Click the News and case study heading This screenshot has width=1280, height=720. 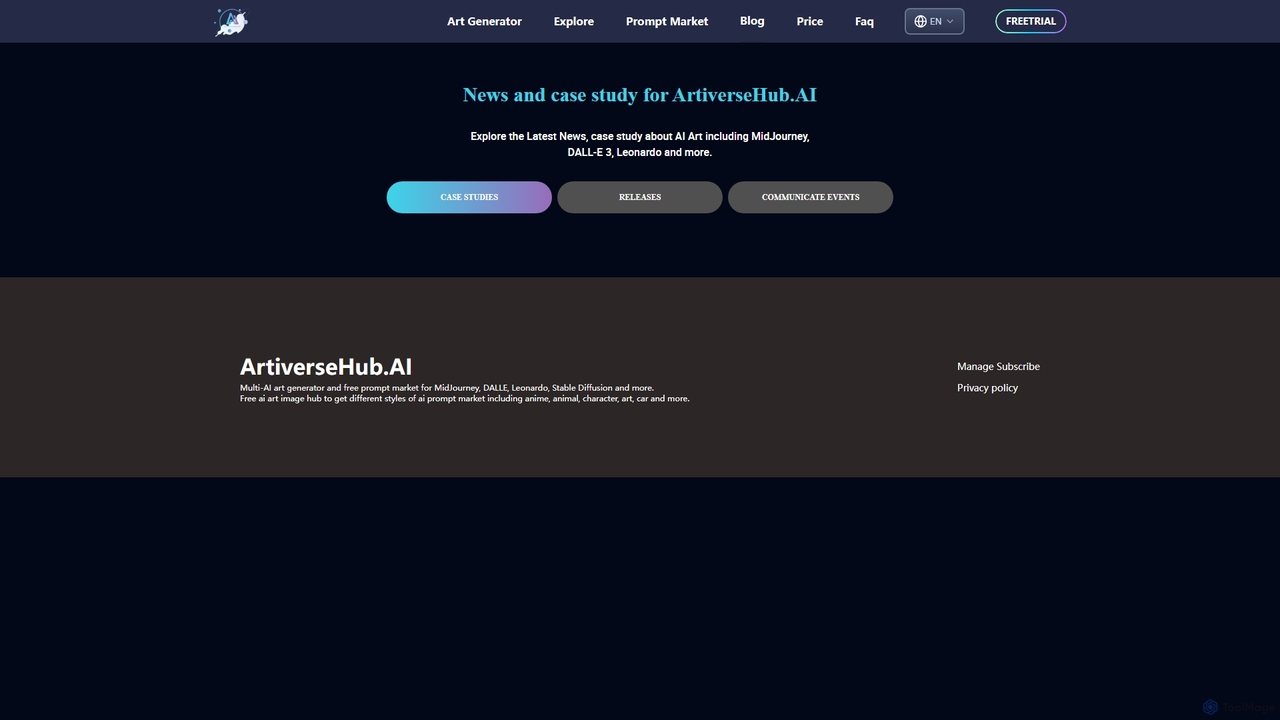pos(640,95)
